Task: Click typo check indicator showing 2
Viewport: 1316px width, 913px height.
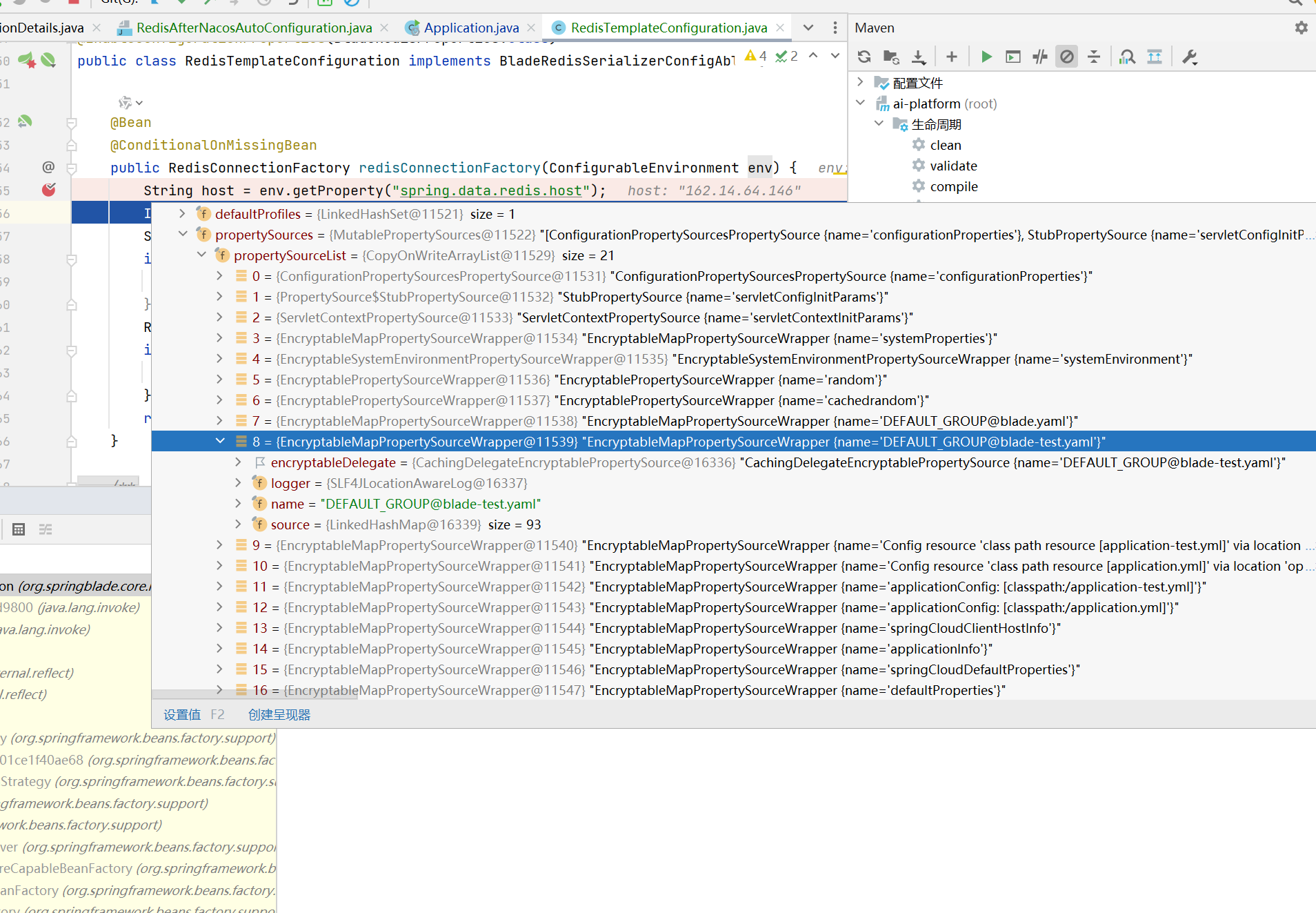Action: pyautogui.click(x=786, y=56)
